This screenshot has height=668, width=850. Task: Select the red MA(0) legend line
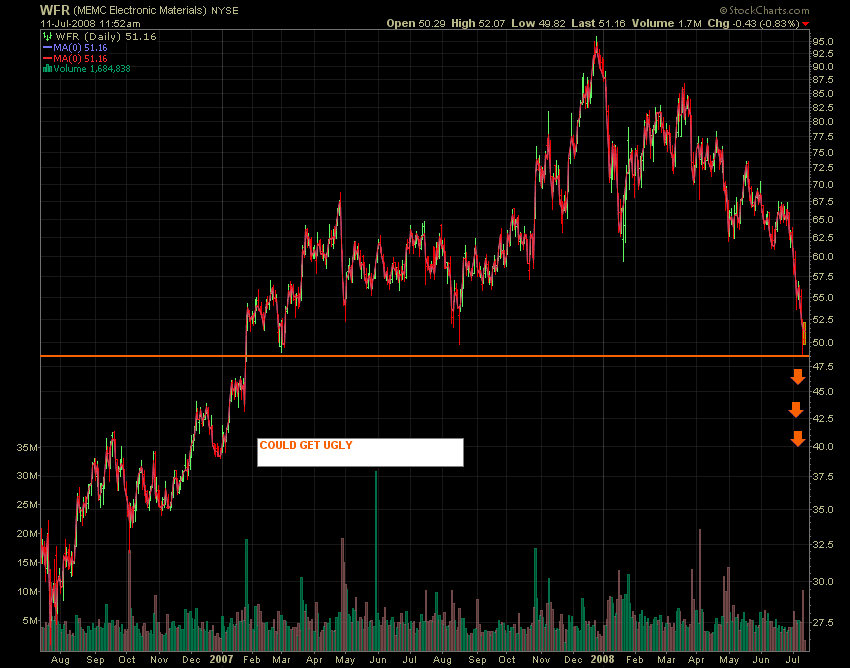(47, 58)
